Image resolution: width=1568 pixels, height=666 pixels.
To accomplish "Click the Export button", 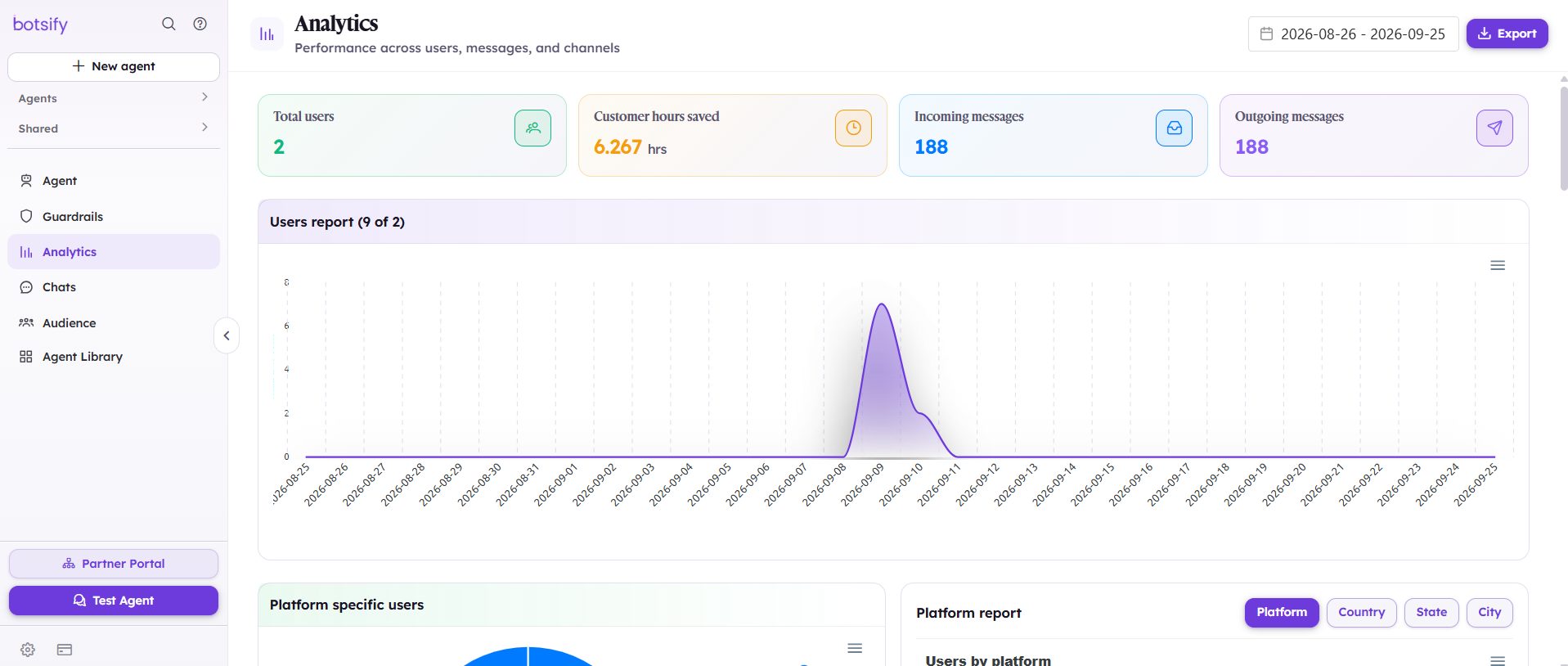I will point(1507,34).
